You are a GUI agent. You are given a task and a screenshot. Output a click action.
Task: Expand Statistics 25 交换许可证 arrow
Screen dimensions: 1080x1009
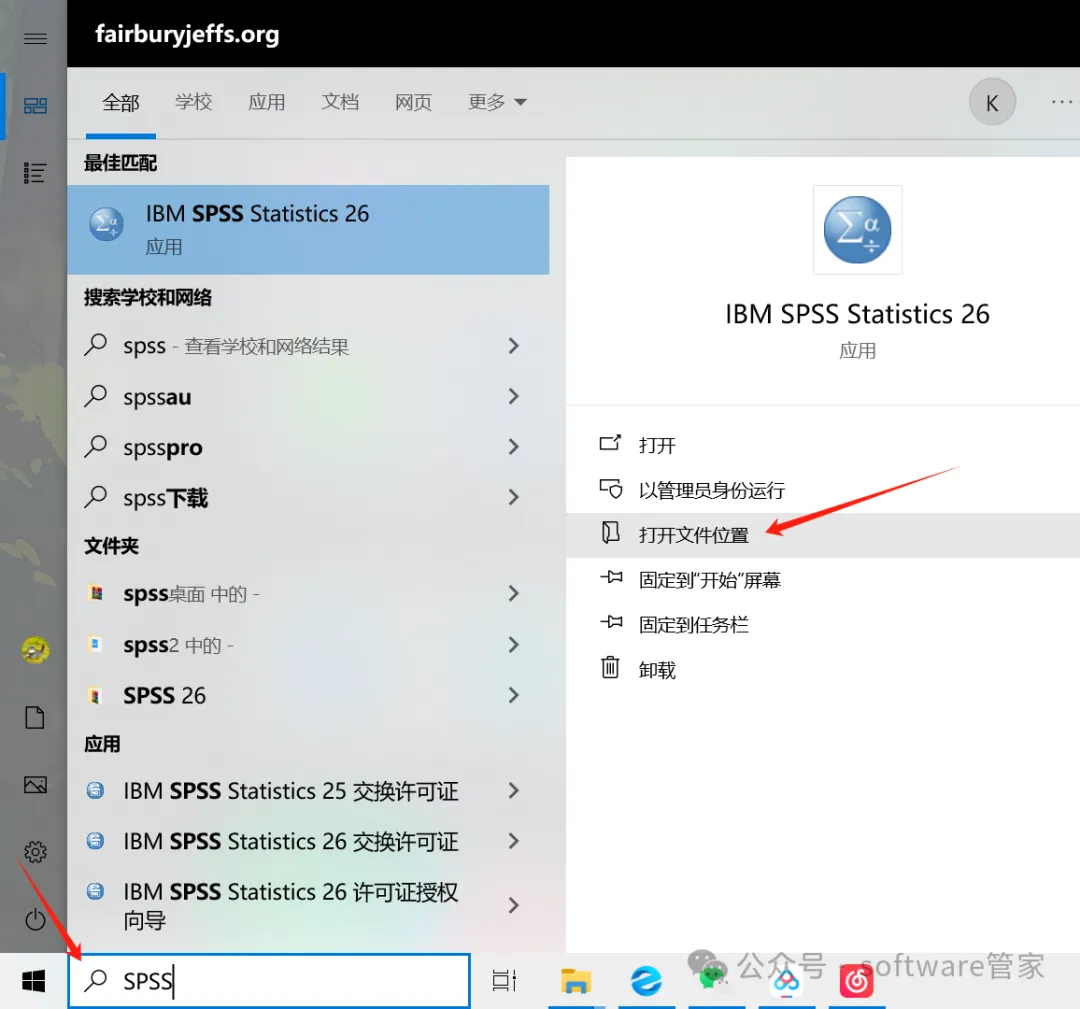[513, 791]
